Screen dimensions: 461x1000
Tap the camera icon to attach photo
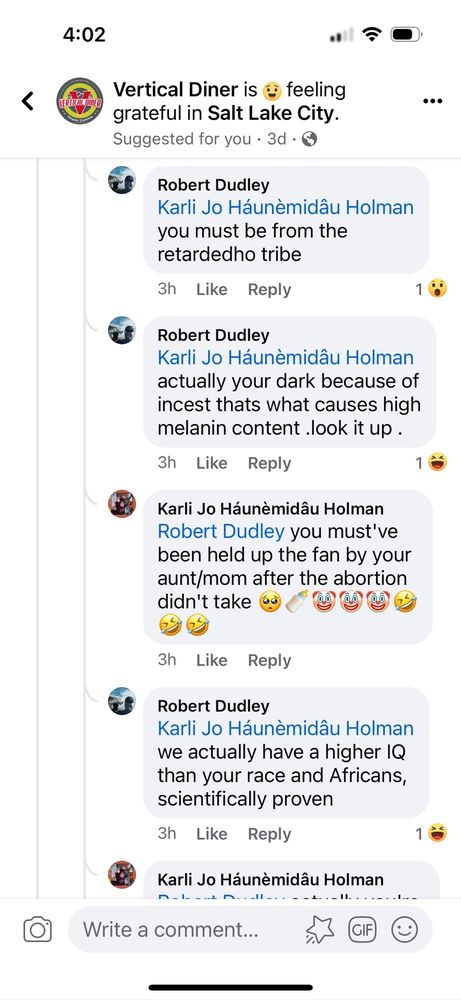[x=38, y=930]
